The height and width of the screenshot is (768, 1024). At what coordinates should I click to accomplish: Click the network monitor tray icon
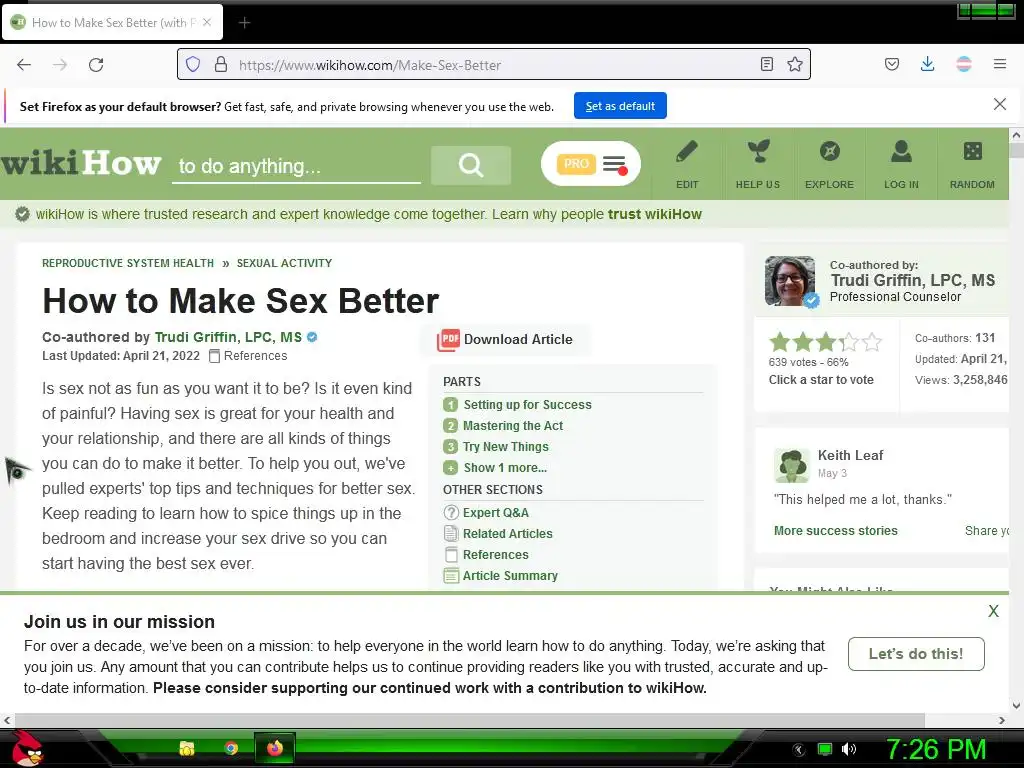click(825, 750)
